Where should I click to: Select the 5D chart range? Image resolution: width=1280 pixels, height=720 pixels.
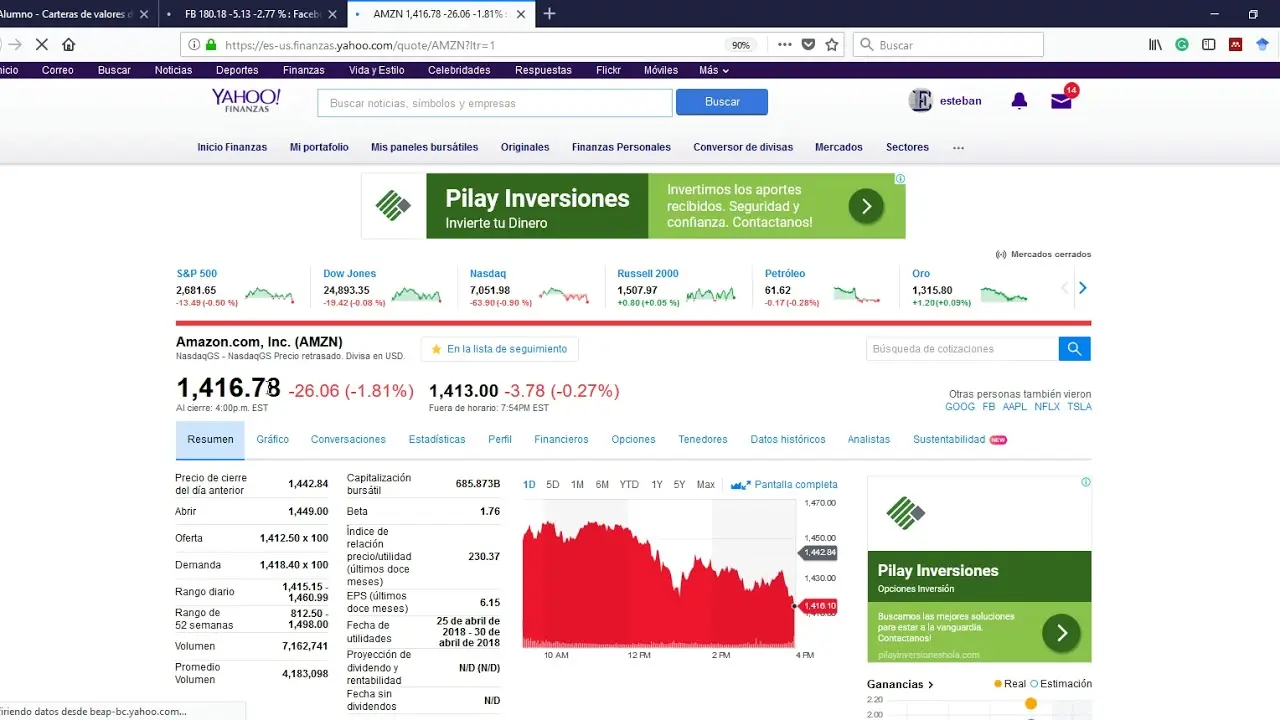coord(553,484)
